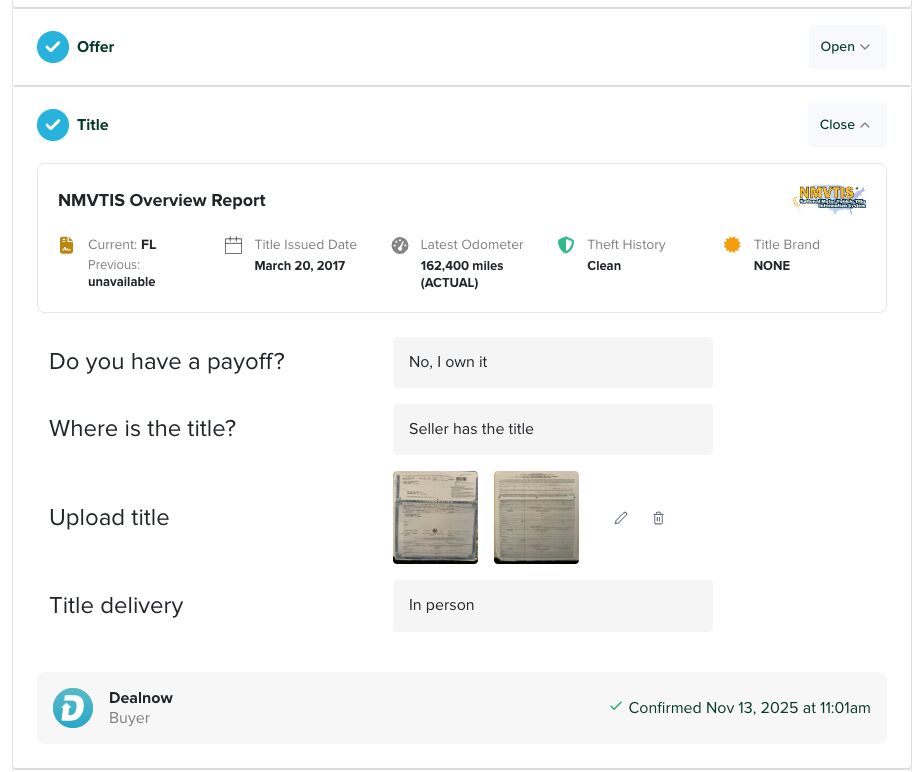Expand the Offer section with Open

click(847, 47)
